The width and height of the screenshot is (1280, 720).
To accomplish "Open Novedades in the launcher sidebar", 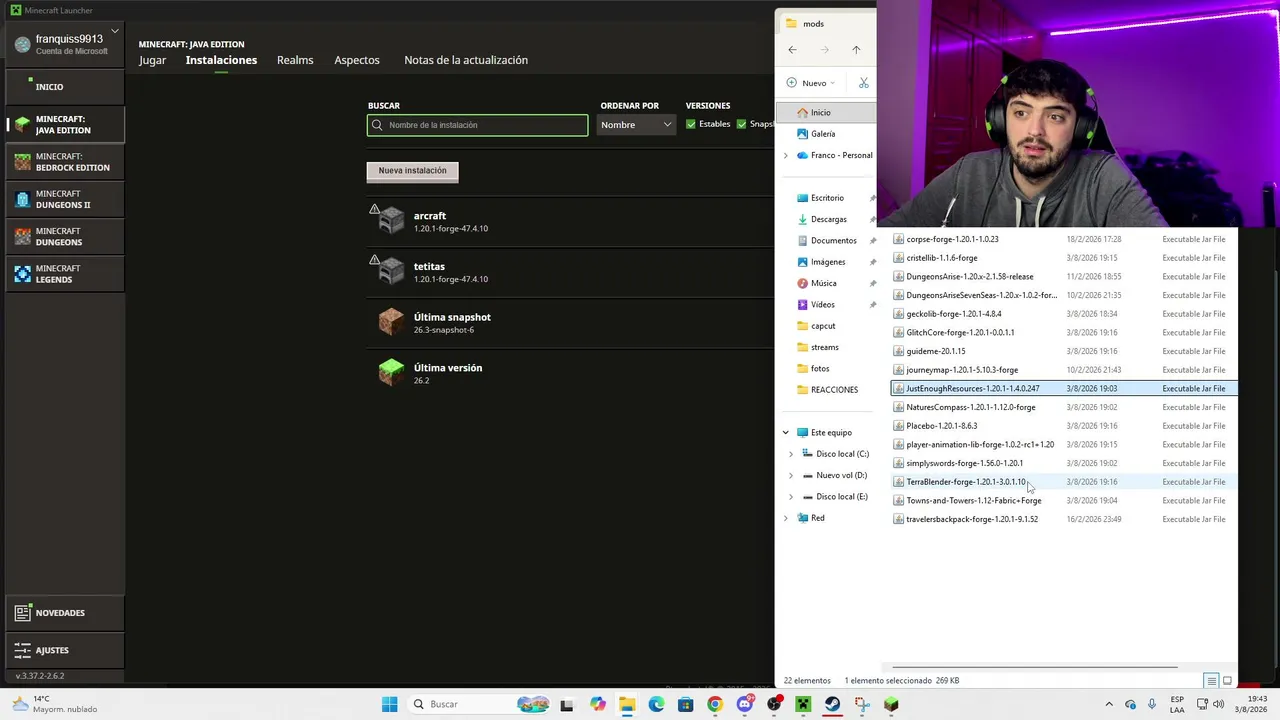I will (x=65, y=613).
